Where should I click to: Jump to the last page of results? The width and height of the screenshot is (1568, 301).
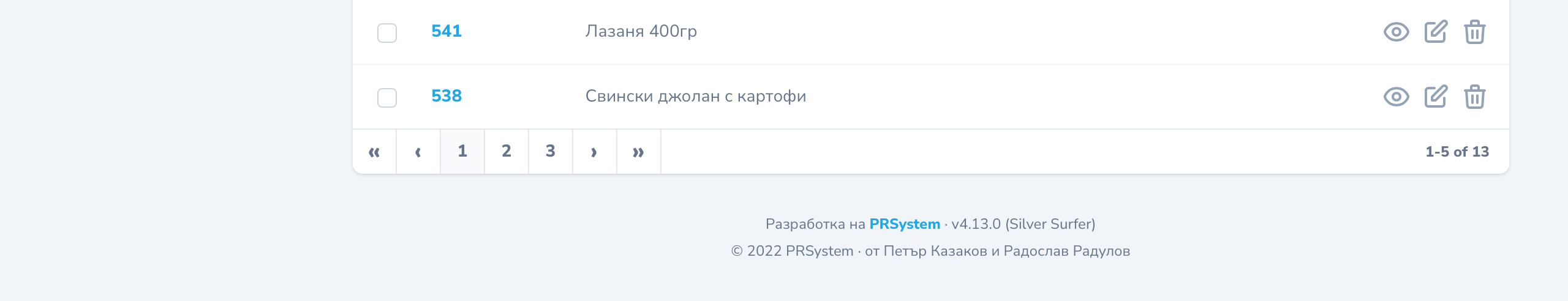click(x=639, y=152)
